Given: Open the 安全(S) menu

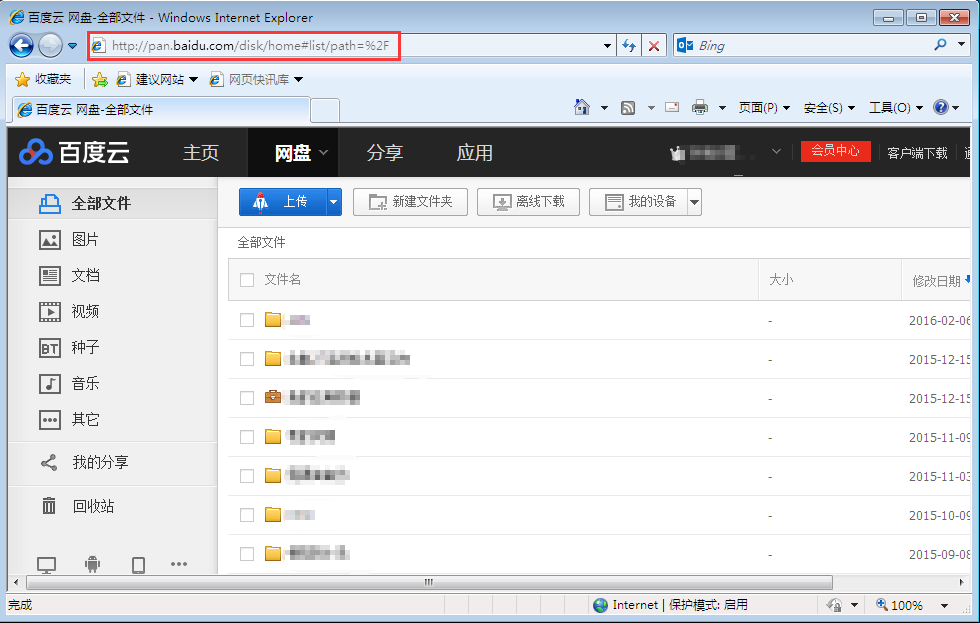Looking at the screenshot, I should point(829,107).
